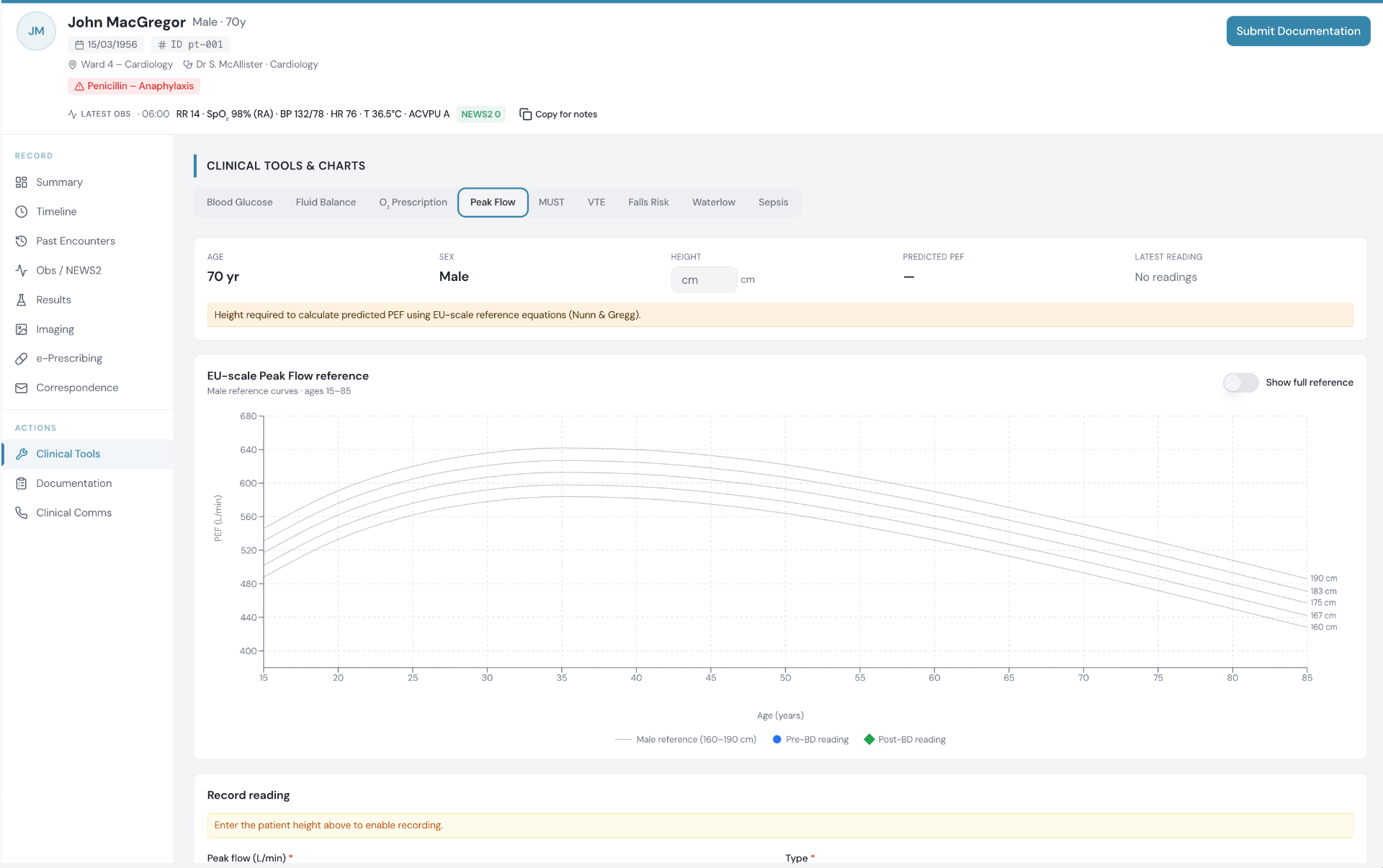Click the Height cm input field
The image size is (1383, 868).
(x=704, y=279)
